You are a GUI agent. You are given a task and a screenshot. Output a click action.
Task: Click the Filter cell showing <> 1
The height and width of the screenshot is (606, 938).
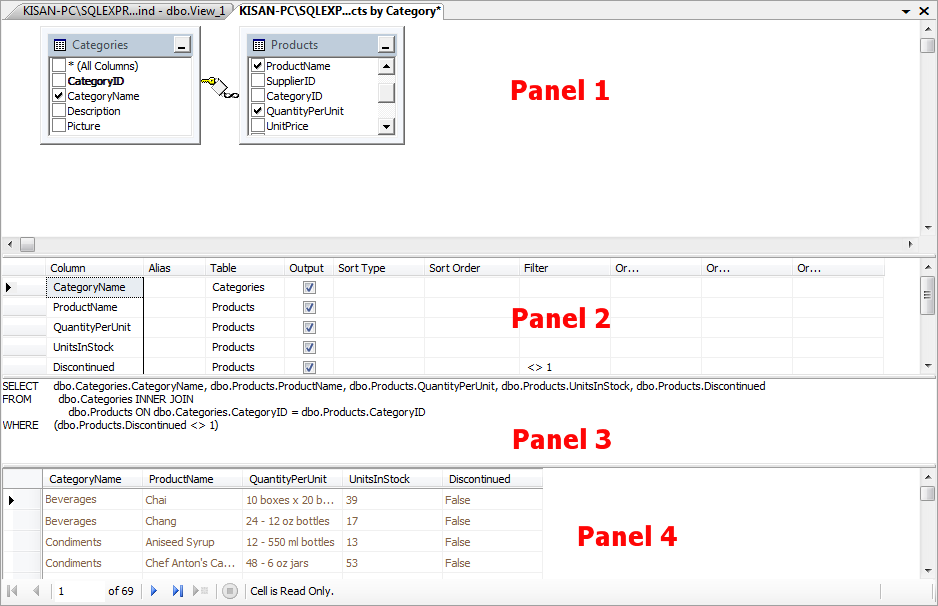pyautogui.click(x=565, y=367)
